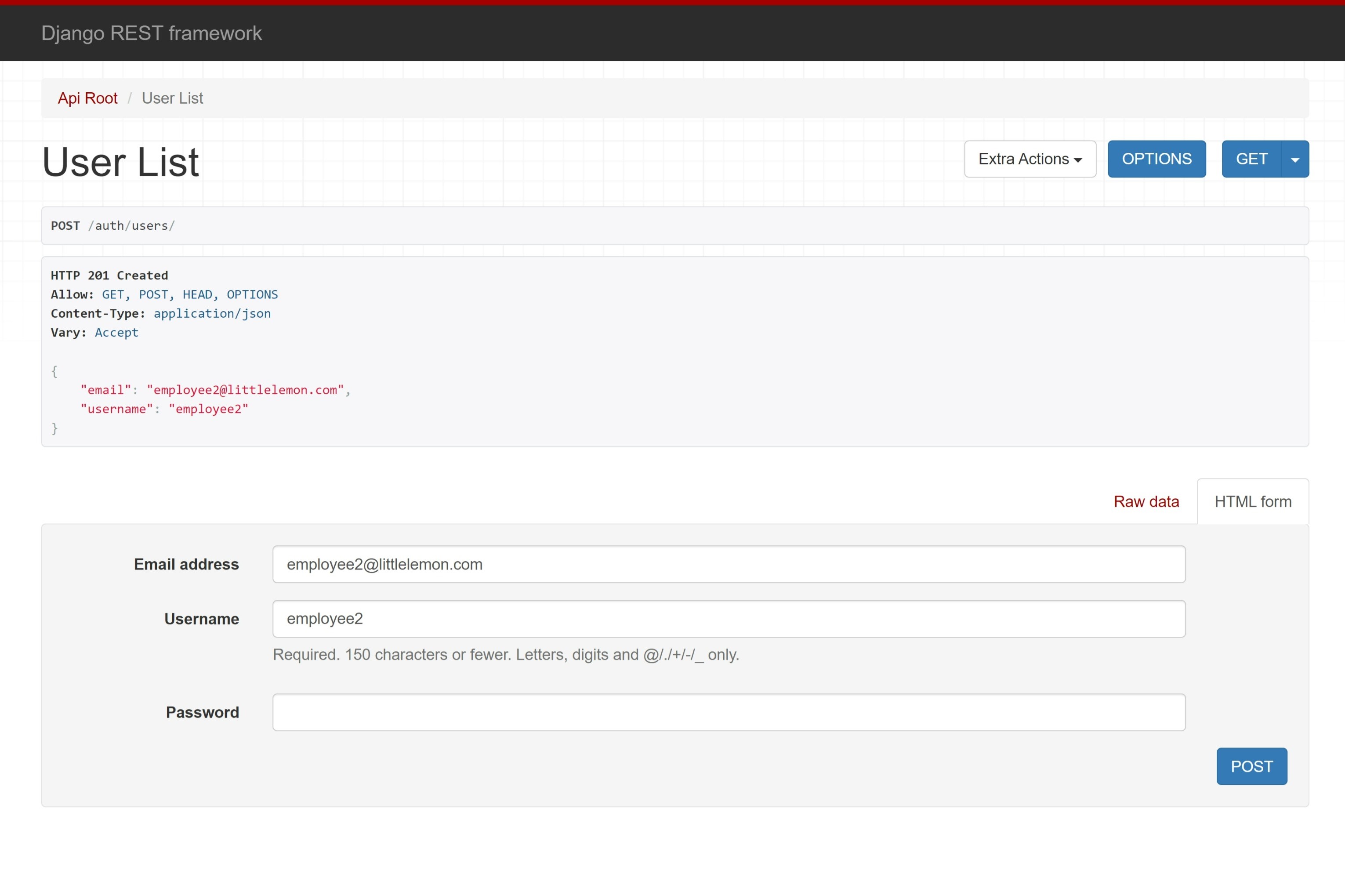Click the OPTIONS button
Screen dimensions: 1345x896
click(x=1156, y=159)
